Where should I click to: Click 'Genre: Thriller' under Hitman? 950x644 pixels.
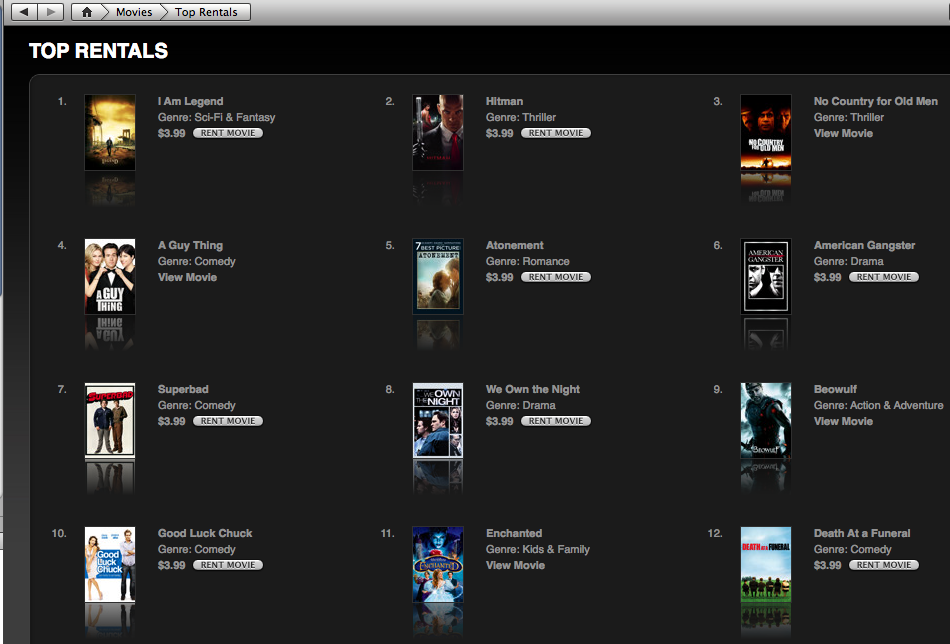pos(520,118)
